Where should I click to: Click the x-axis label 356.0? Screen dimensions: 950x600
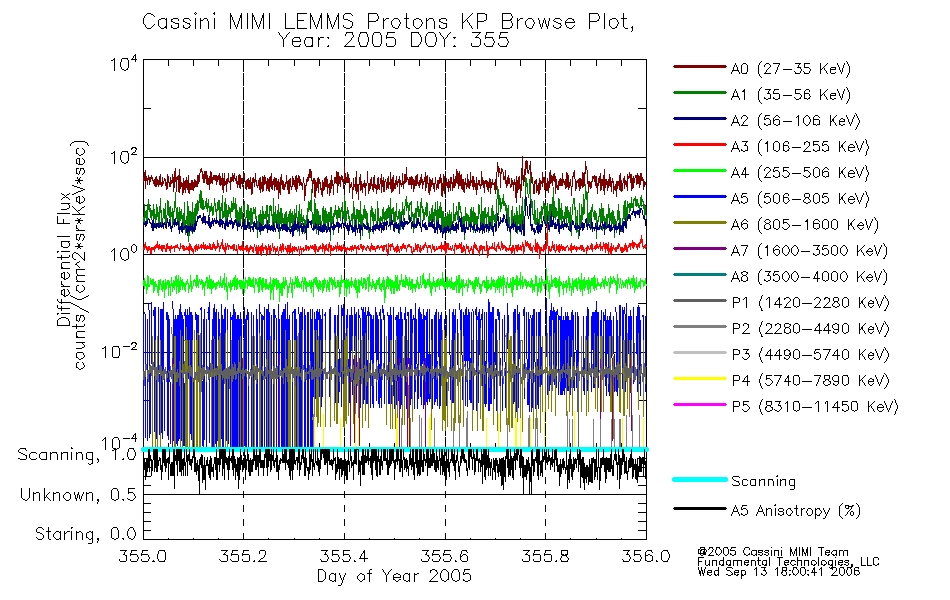pos(646,556)
